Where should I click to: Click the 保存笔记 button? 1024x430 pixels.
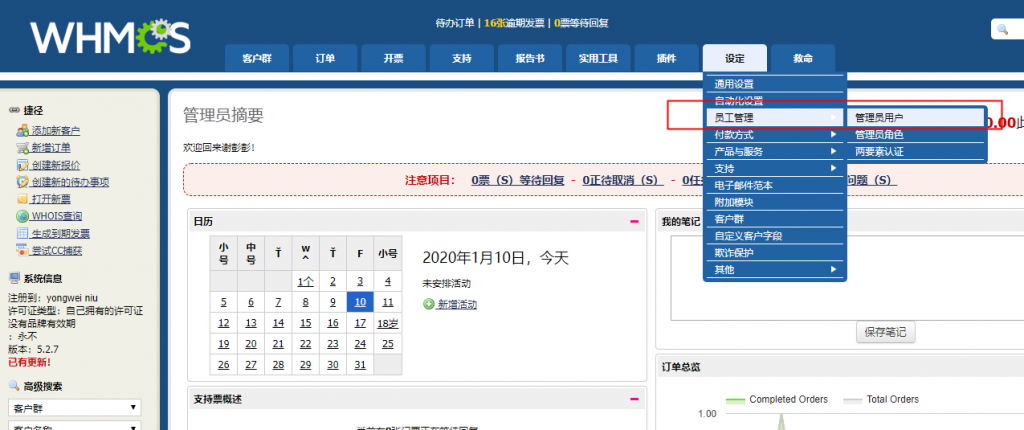(x=886, y=332)
